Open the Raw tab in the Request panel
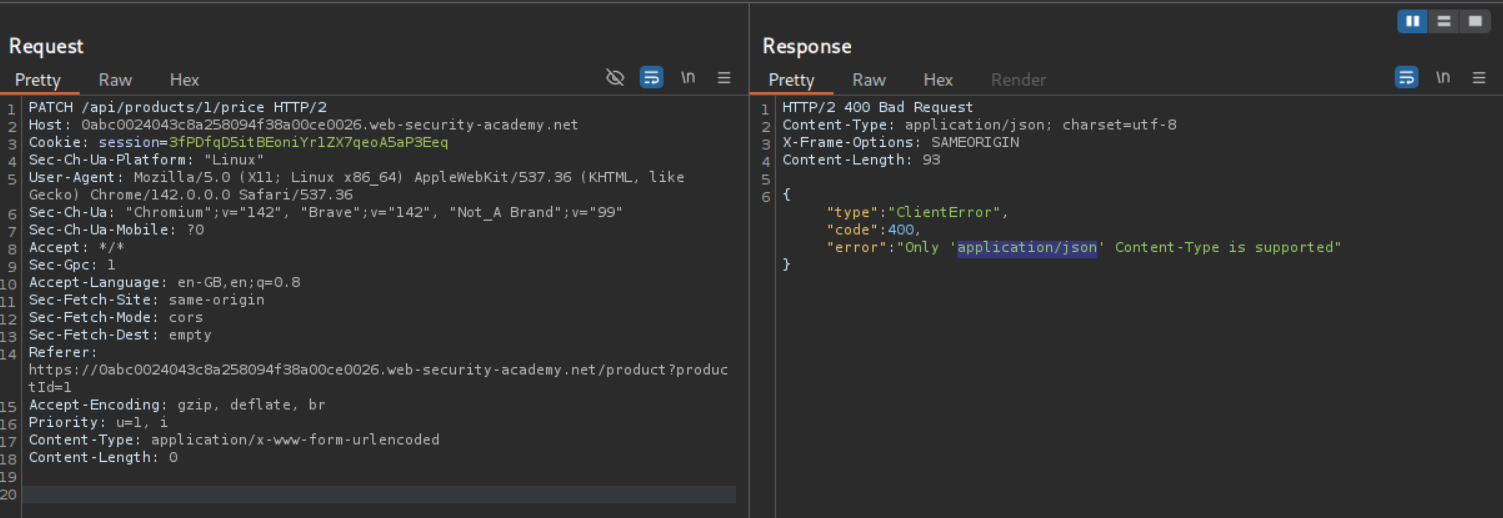 pos(115,80)
